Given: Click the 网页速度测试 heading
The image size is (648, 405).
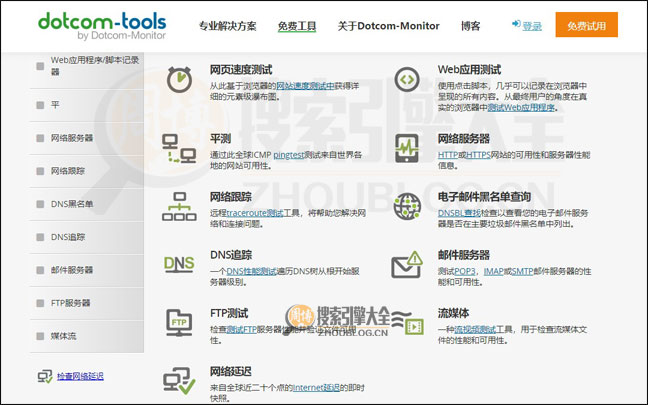Looking at the screenshot, I should [241, 70].
